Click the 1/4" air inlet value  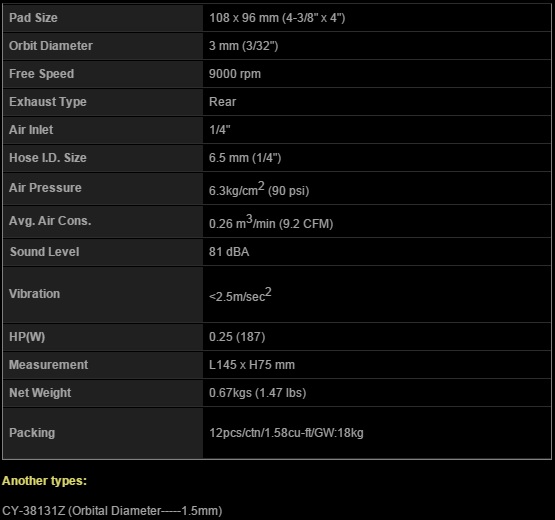pos(220,130)
